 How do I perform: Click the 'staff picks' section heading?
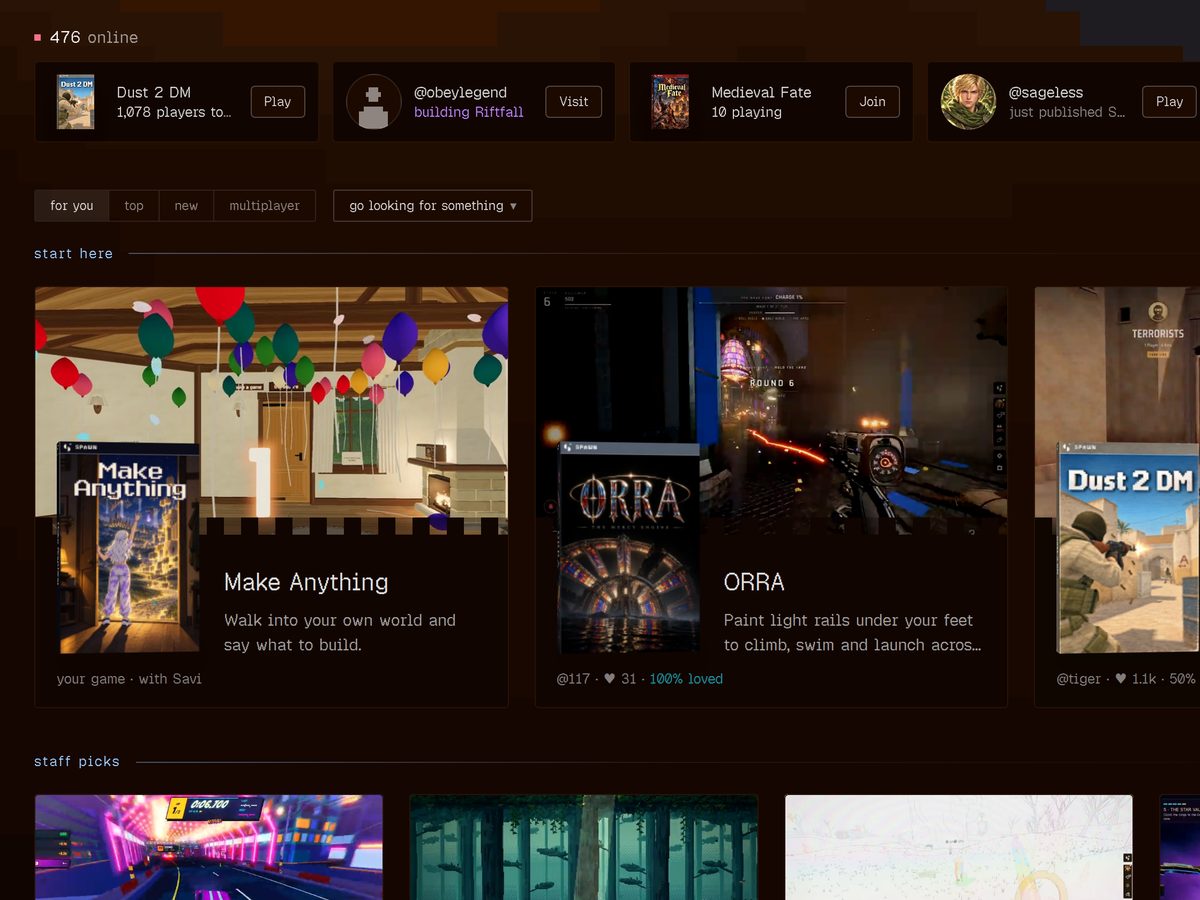click(x=77, y=762)
